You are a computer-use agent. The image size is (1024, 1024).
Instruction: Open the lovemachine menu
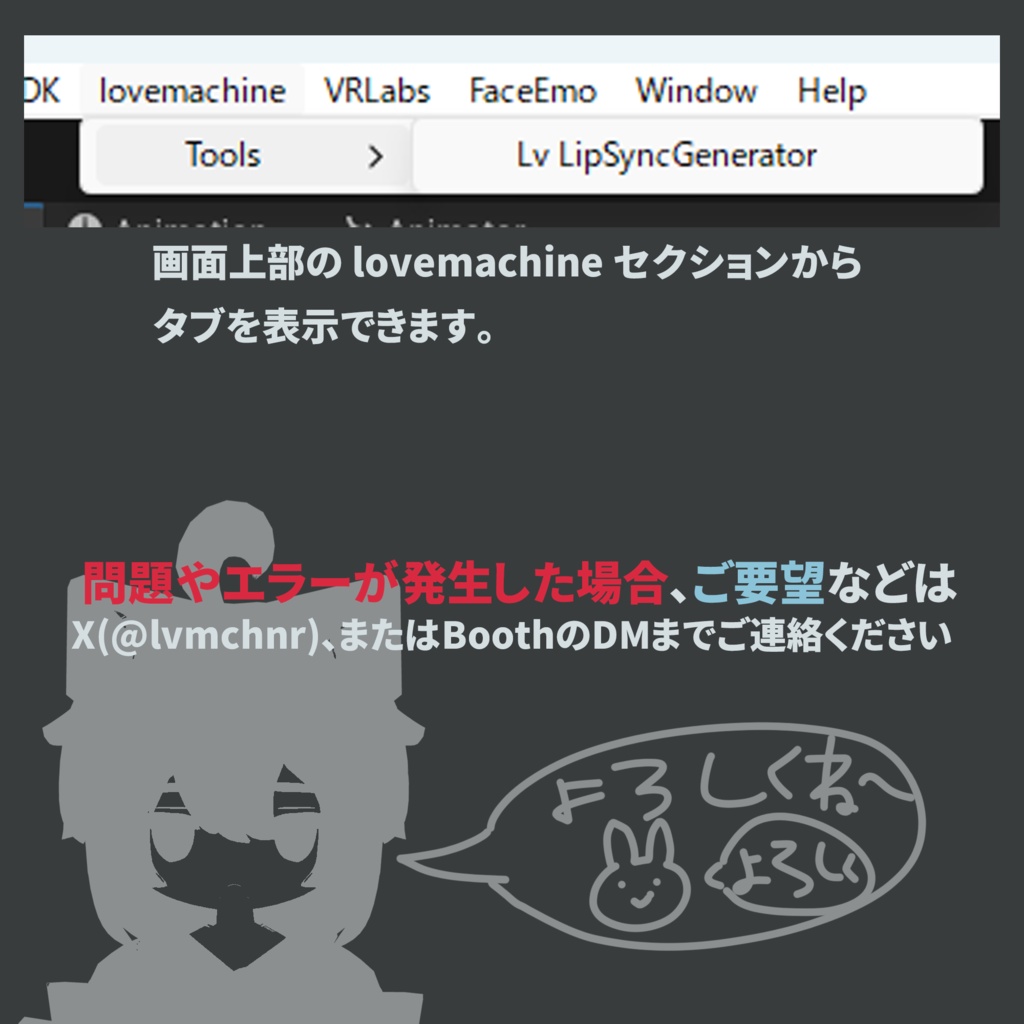coord(190,90)
